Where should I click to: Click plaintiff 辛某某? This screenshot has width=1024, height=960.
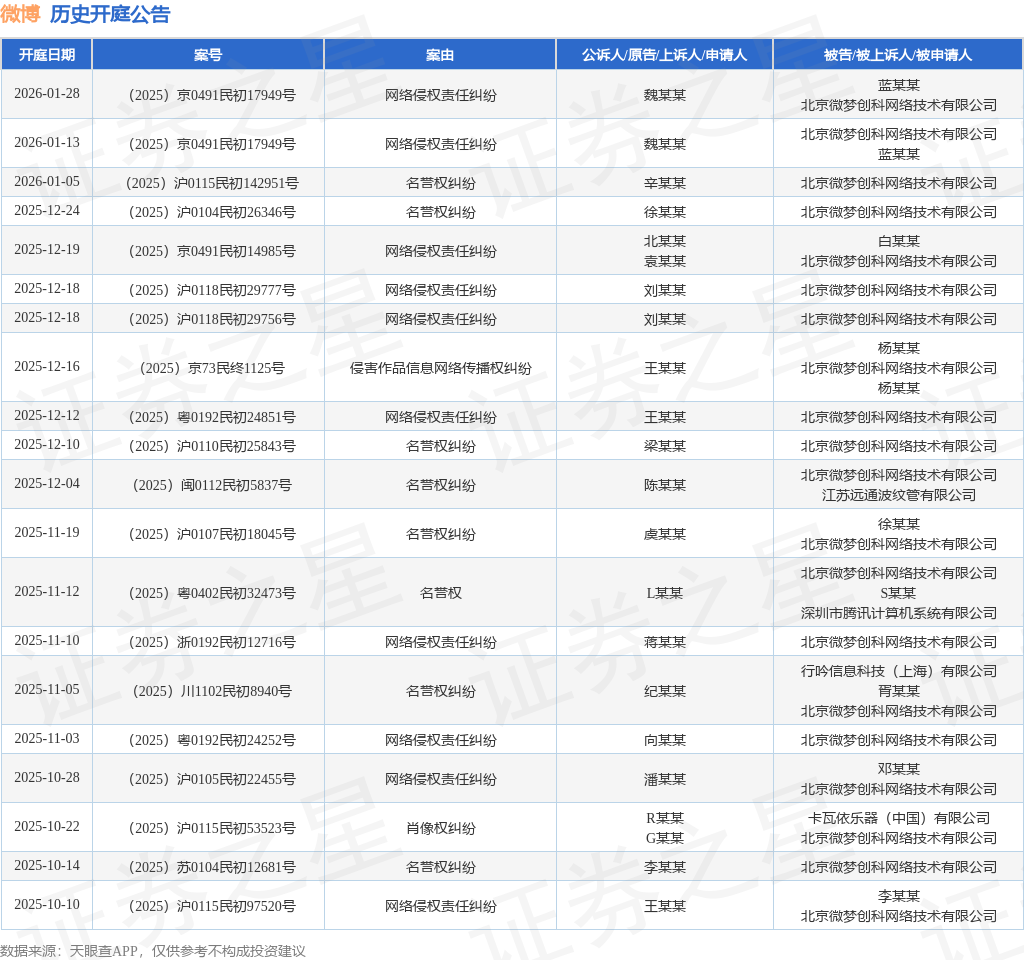point(665,183)
